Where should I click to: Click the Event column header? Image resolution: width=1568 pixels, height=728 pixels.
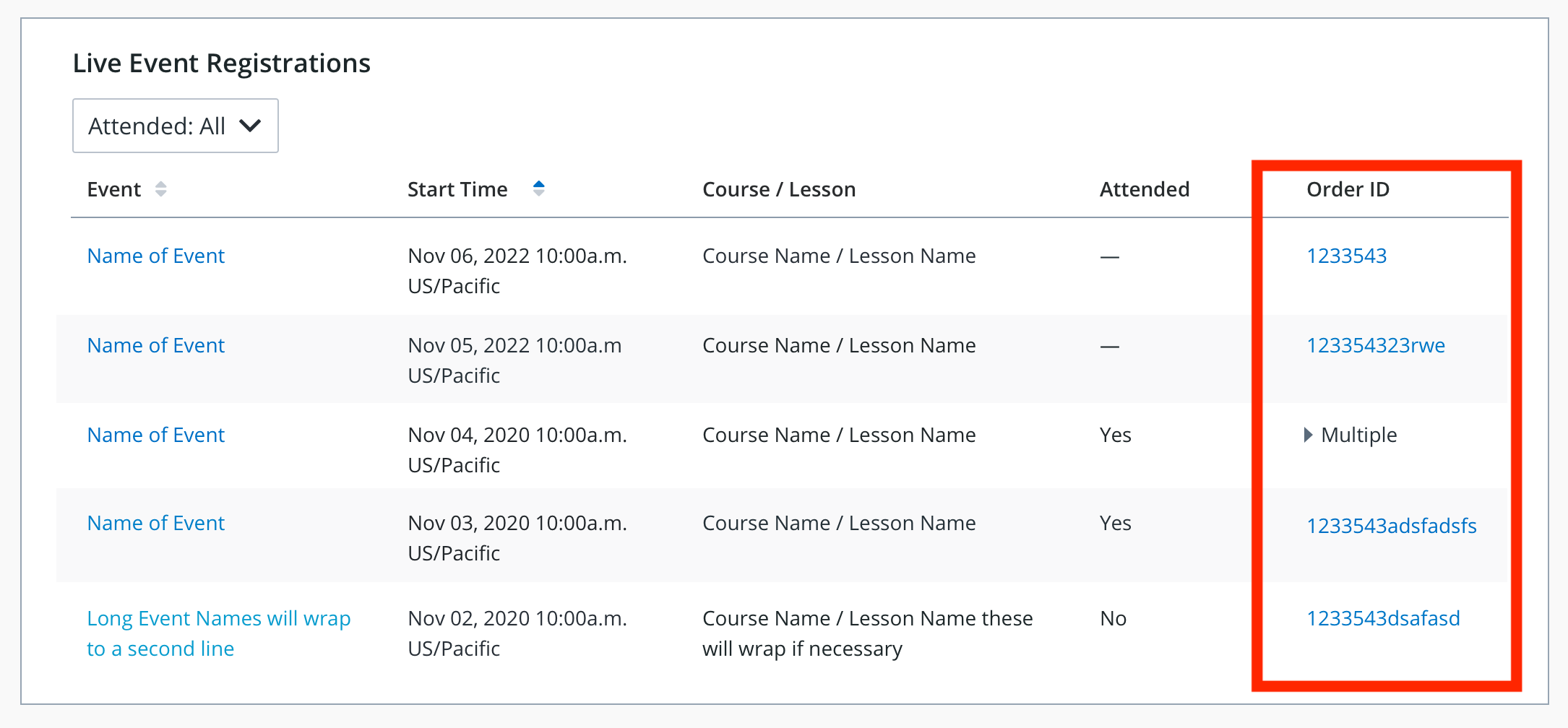click(x=114, y=189)
